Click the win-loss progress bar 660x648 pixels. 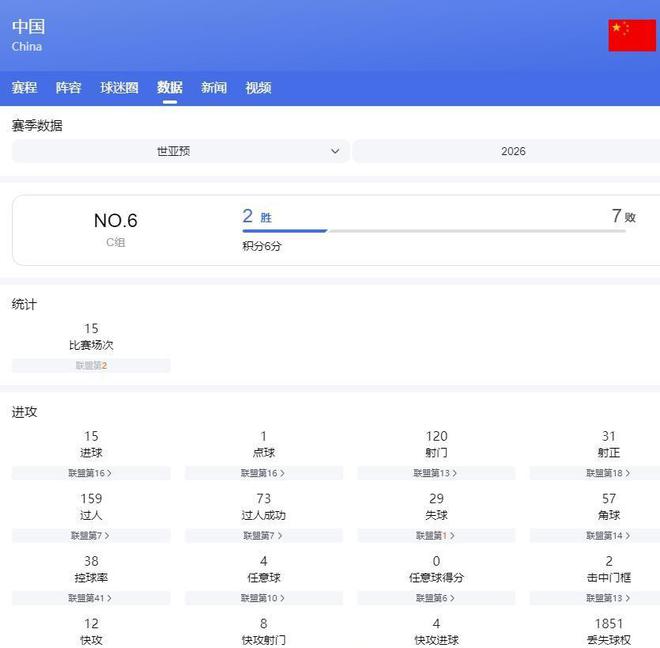coord(434,231)
